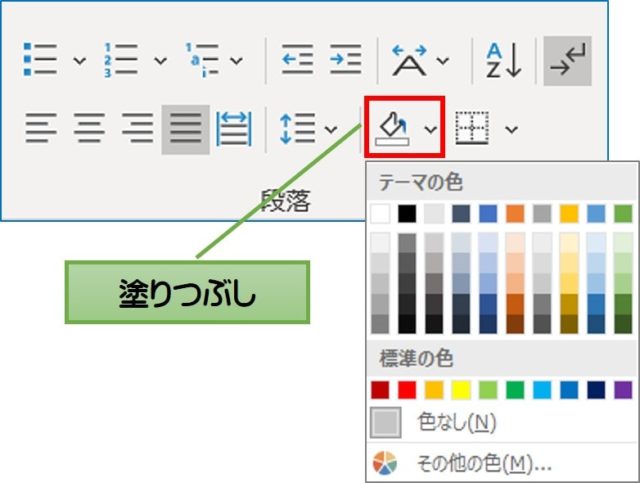Select blue theme color in top row
640x483 pixels.
click(x=488, y=214)
